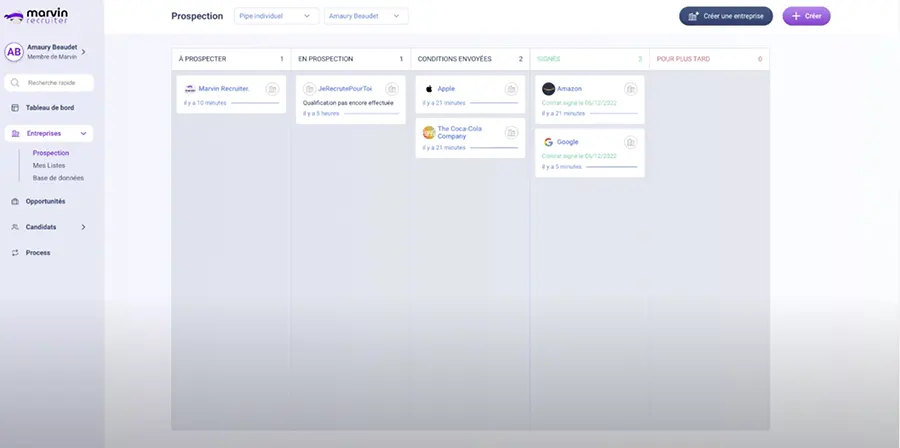Click the Apple logo
Viewport: 900px width, 448px height.
[x=429, y=89]
